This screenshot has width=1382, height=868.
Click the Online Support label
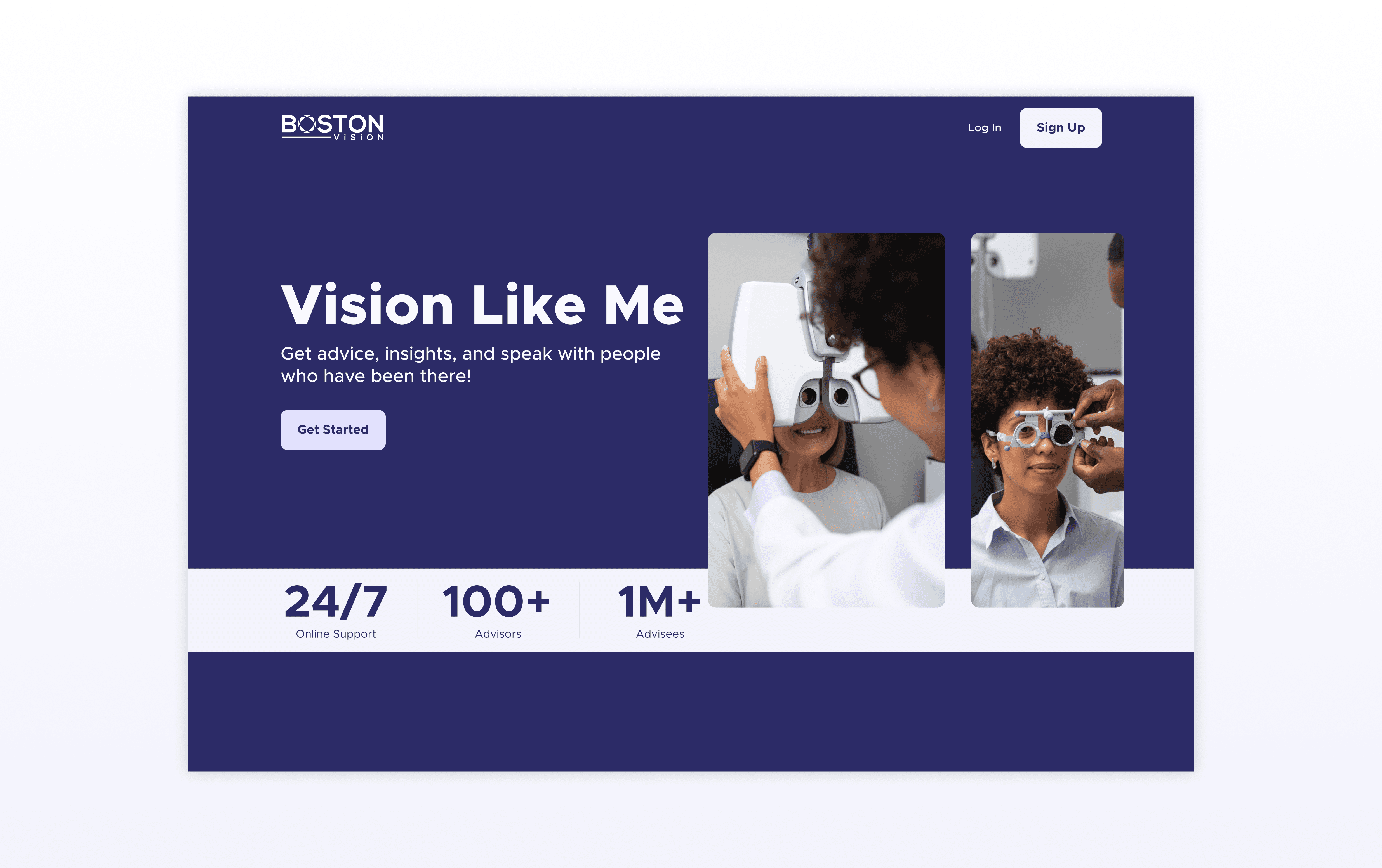336,634
